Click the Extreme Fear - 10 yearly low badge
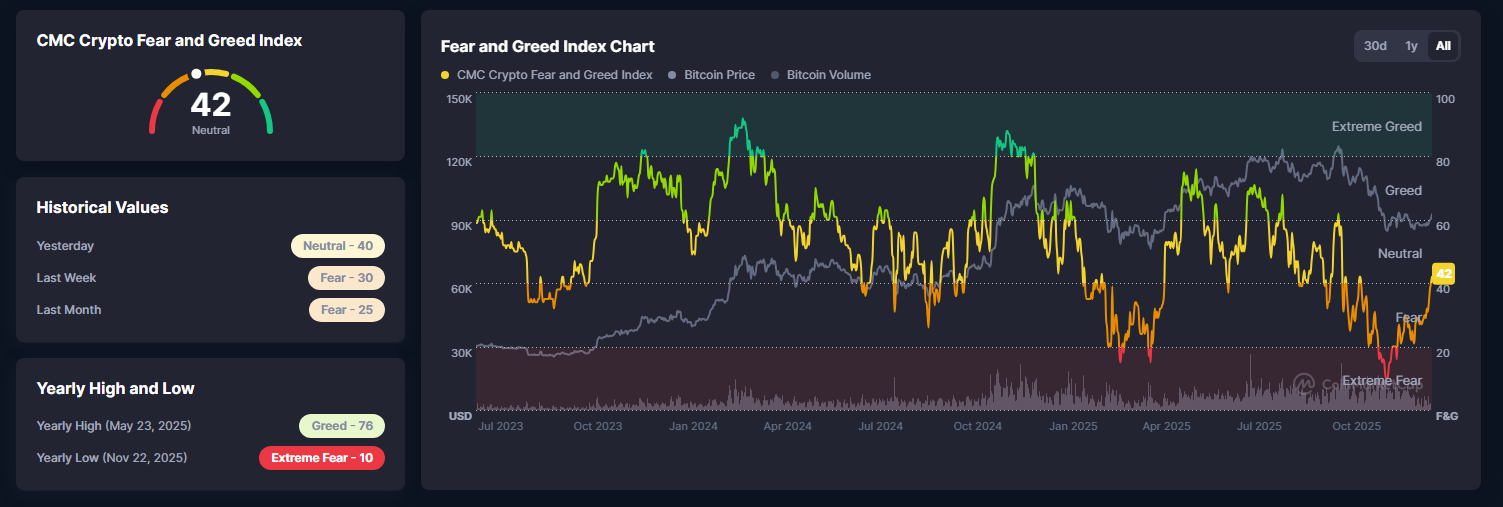Viewport: 1503px width, 507px height. [322, 458]
